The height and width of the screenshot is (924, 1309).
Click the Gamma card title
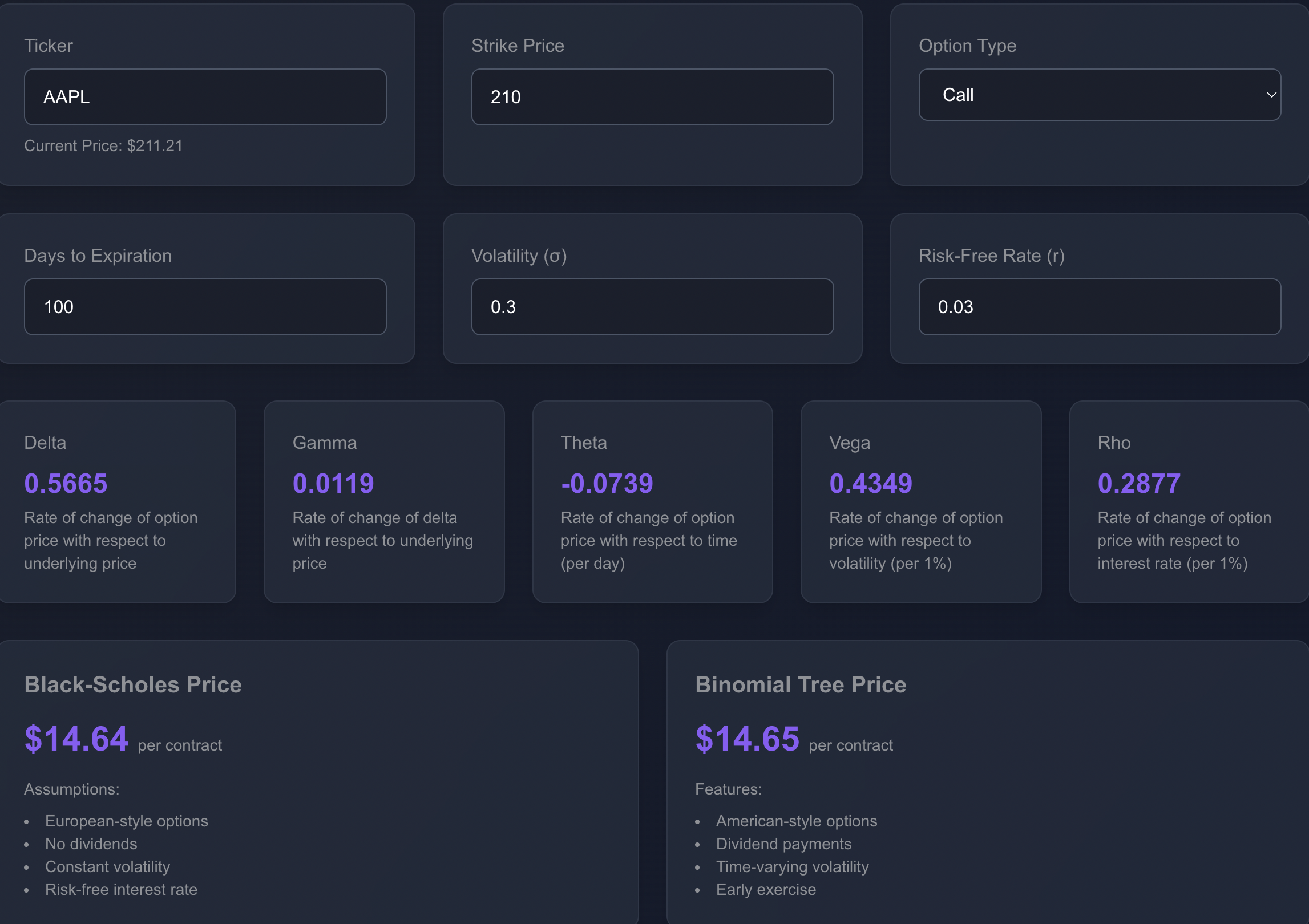click(x=325, y=443)
